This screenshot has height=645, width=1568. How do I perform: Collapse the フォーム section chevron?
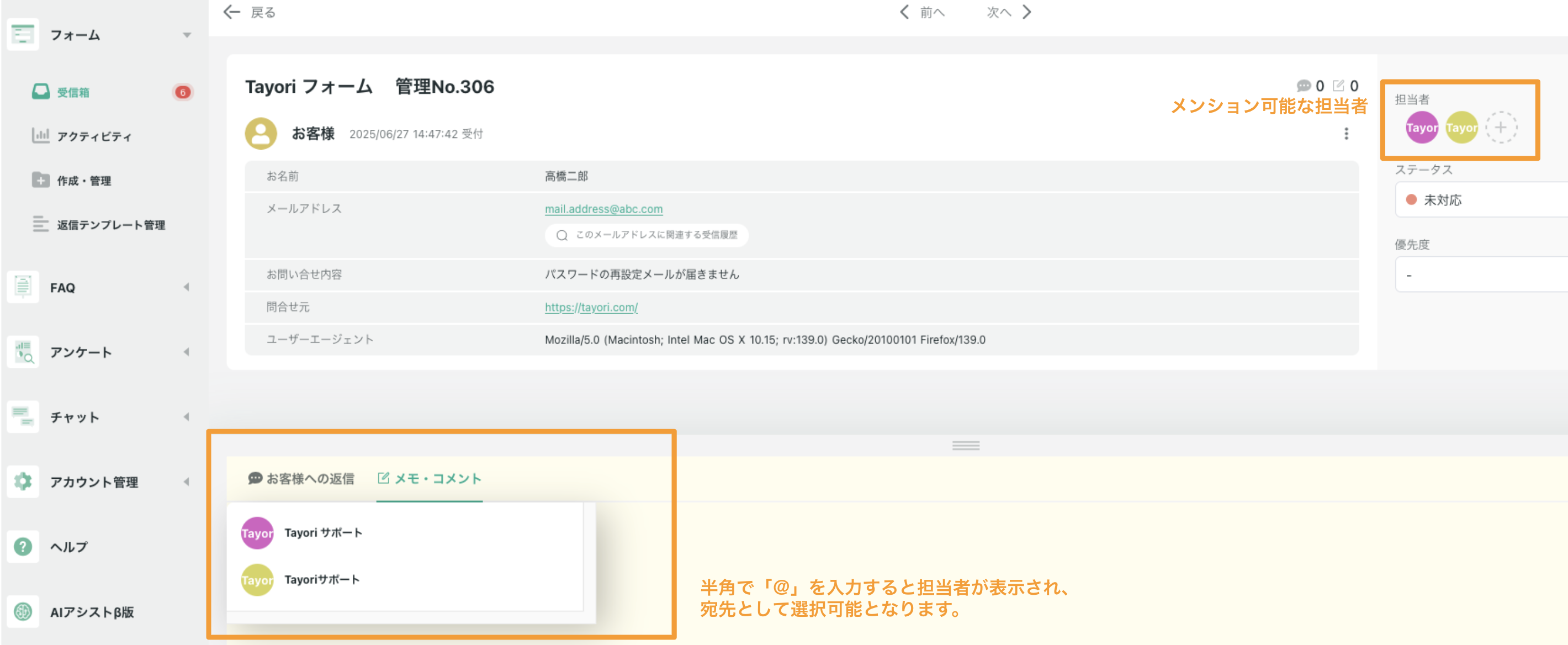tap(188, 35)
